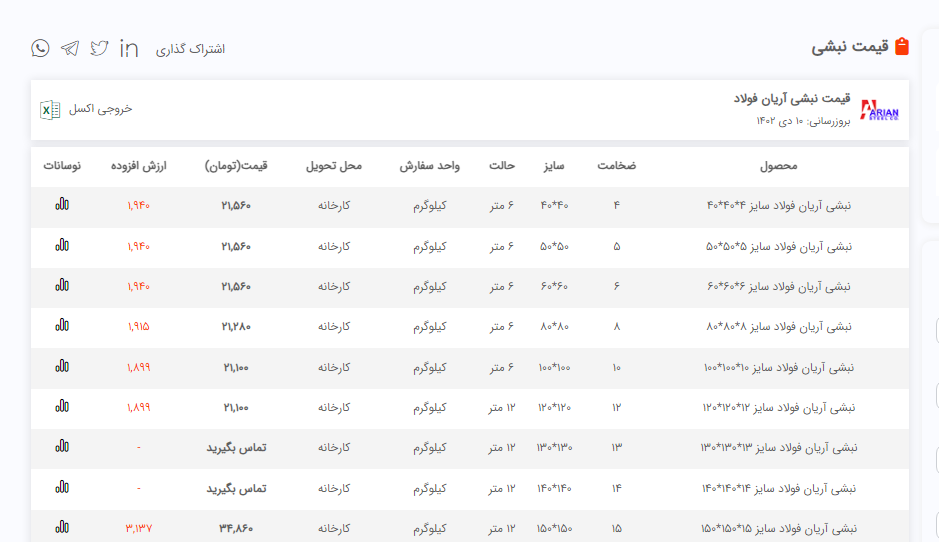Click the قیمت(تومان) column header
This screenshot has width=939, height=542.
coord(236,166)
